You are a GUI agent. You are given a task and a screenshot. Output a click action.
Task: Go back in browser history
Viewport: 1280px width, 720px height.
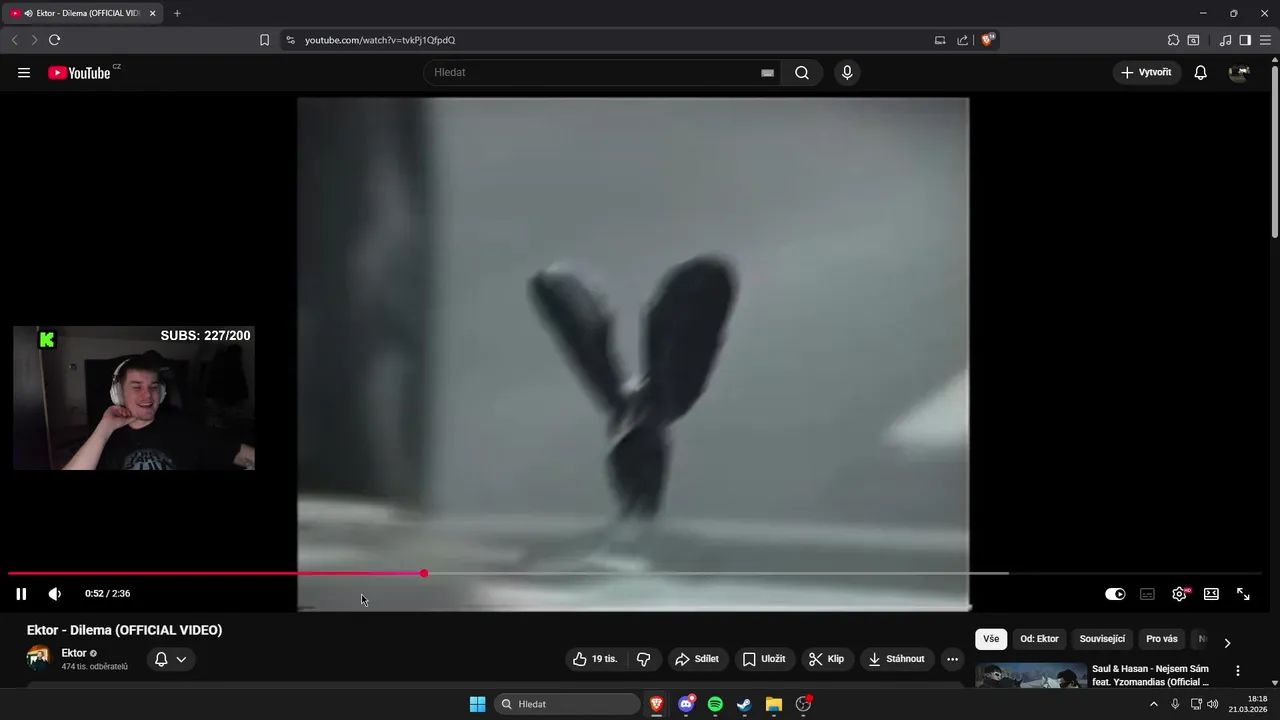(14, 40)
